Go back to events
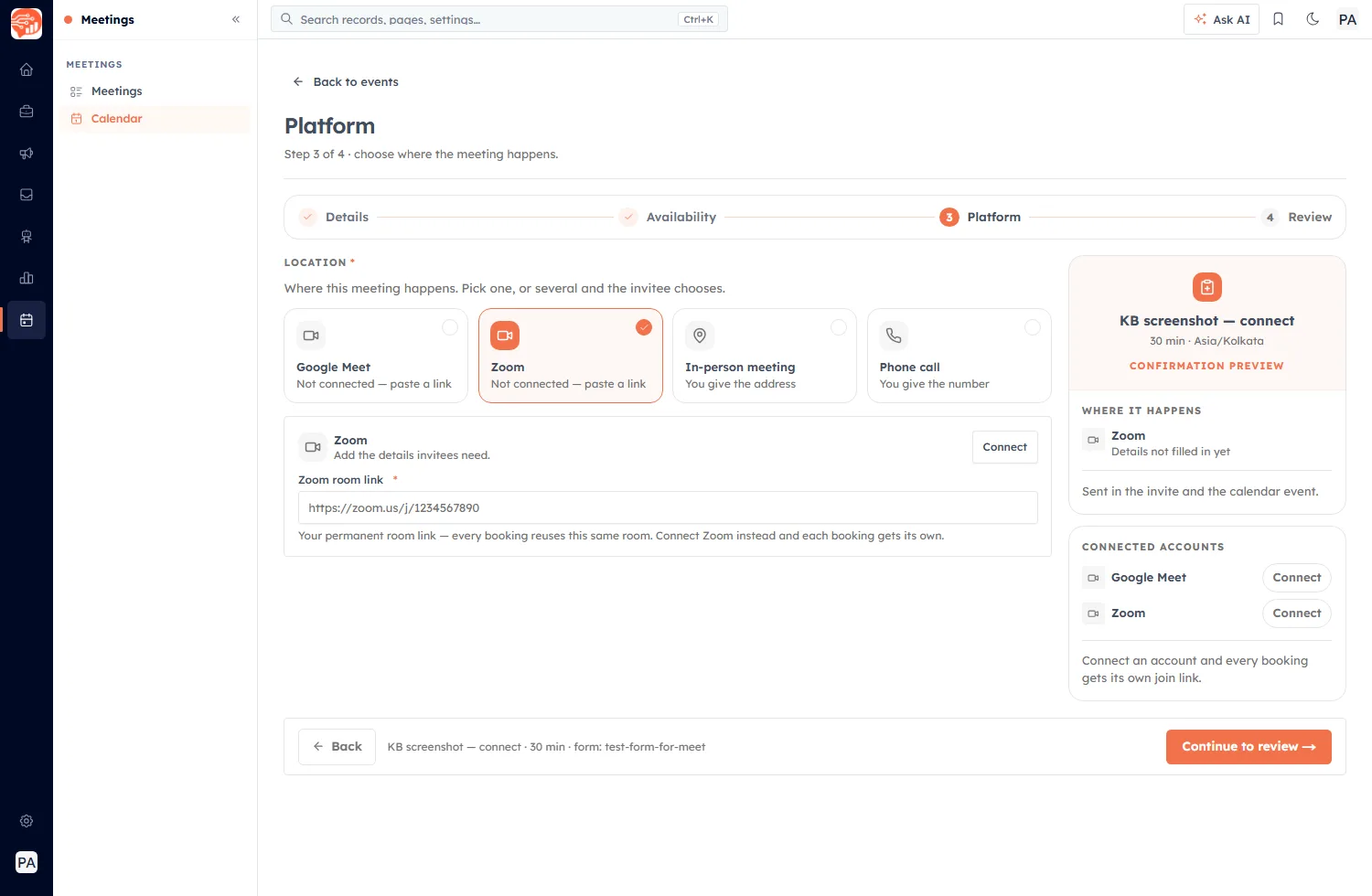This screenshot has width=1372, height=896. (346, 82)
